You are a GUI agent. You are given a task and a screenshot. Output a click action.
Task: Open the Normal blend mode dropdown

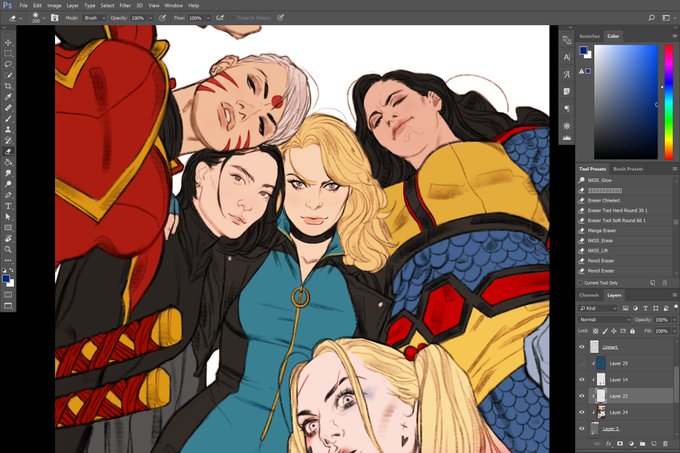604,319
